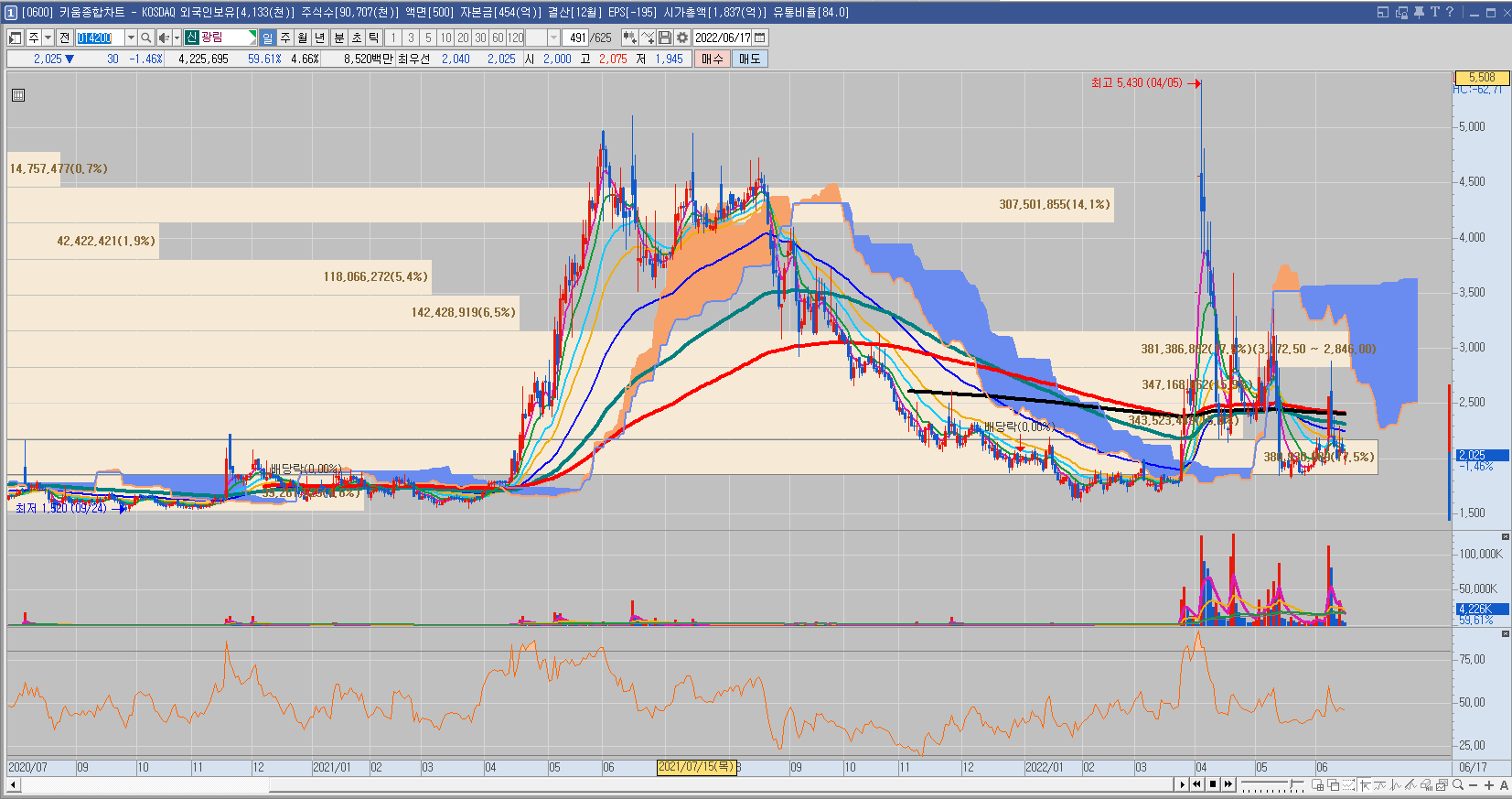1512x799 pixels.
Task: Click the add indicator icon
Action: pos(629,38)
